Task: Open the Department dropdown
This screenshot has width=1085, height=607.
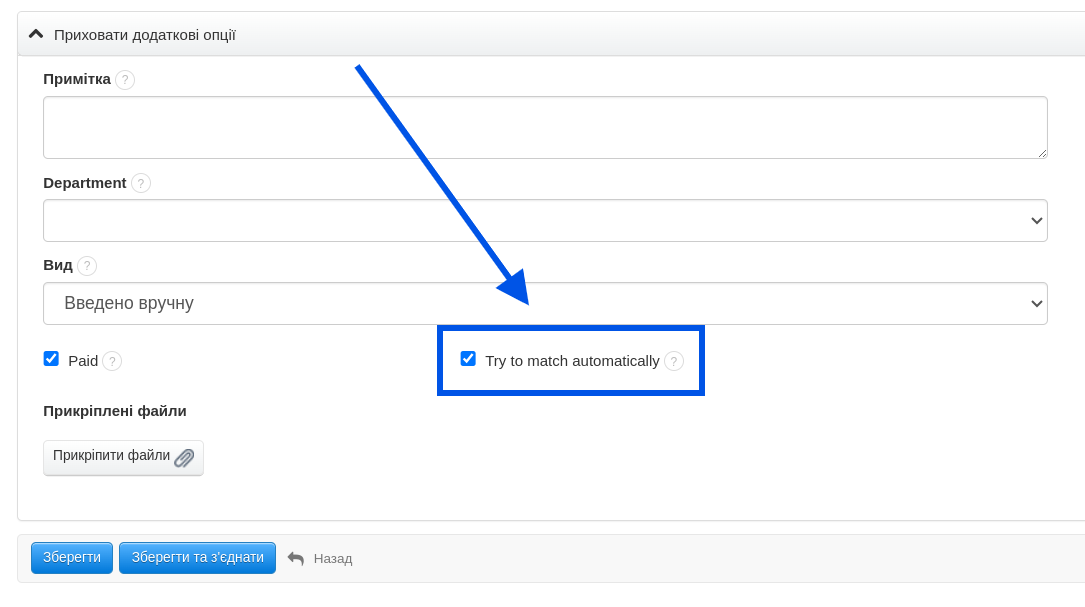Action: tap(545, 221)
